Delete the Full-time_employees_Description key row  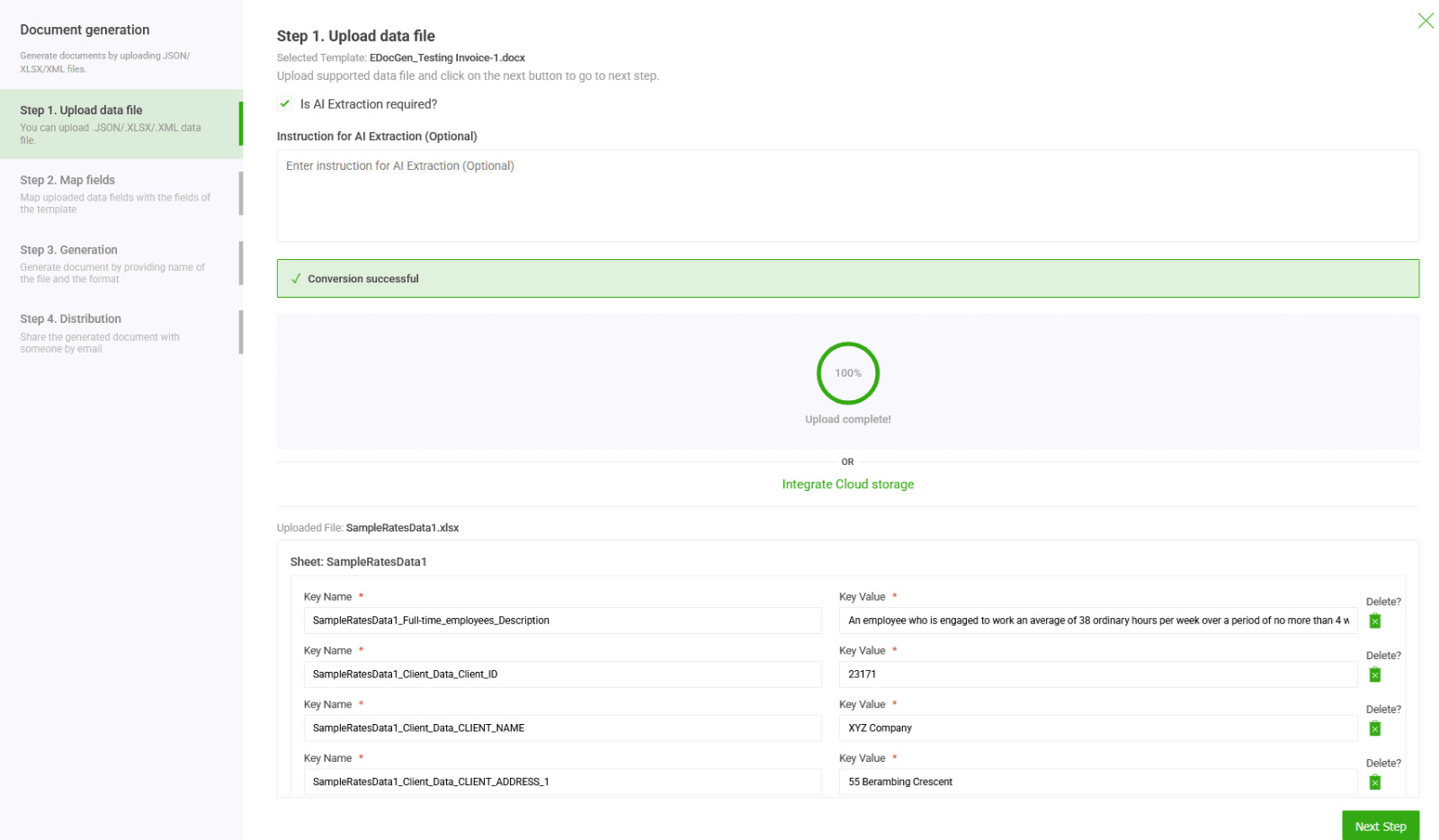click(1374, 621)
